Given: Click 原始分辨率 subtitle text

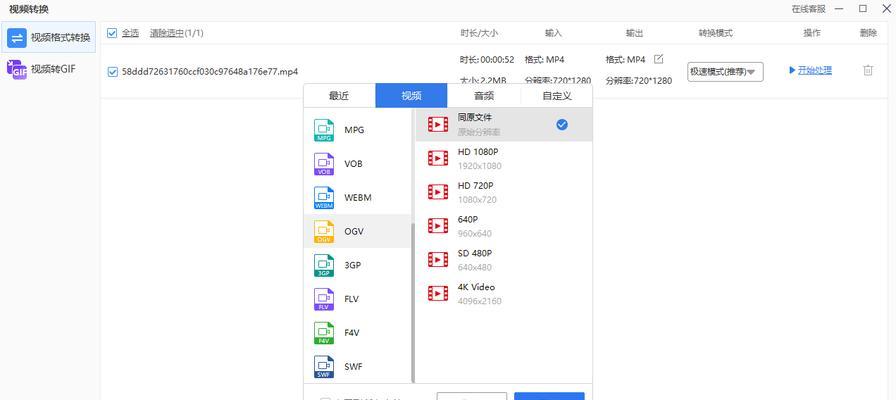Looking at the screenshot, I should click(x=479, y=132).
